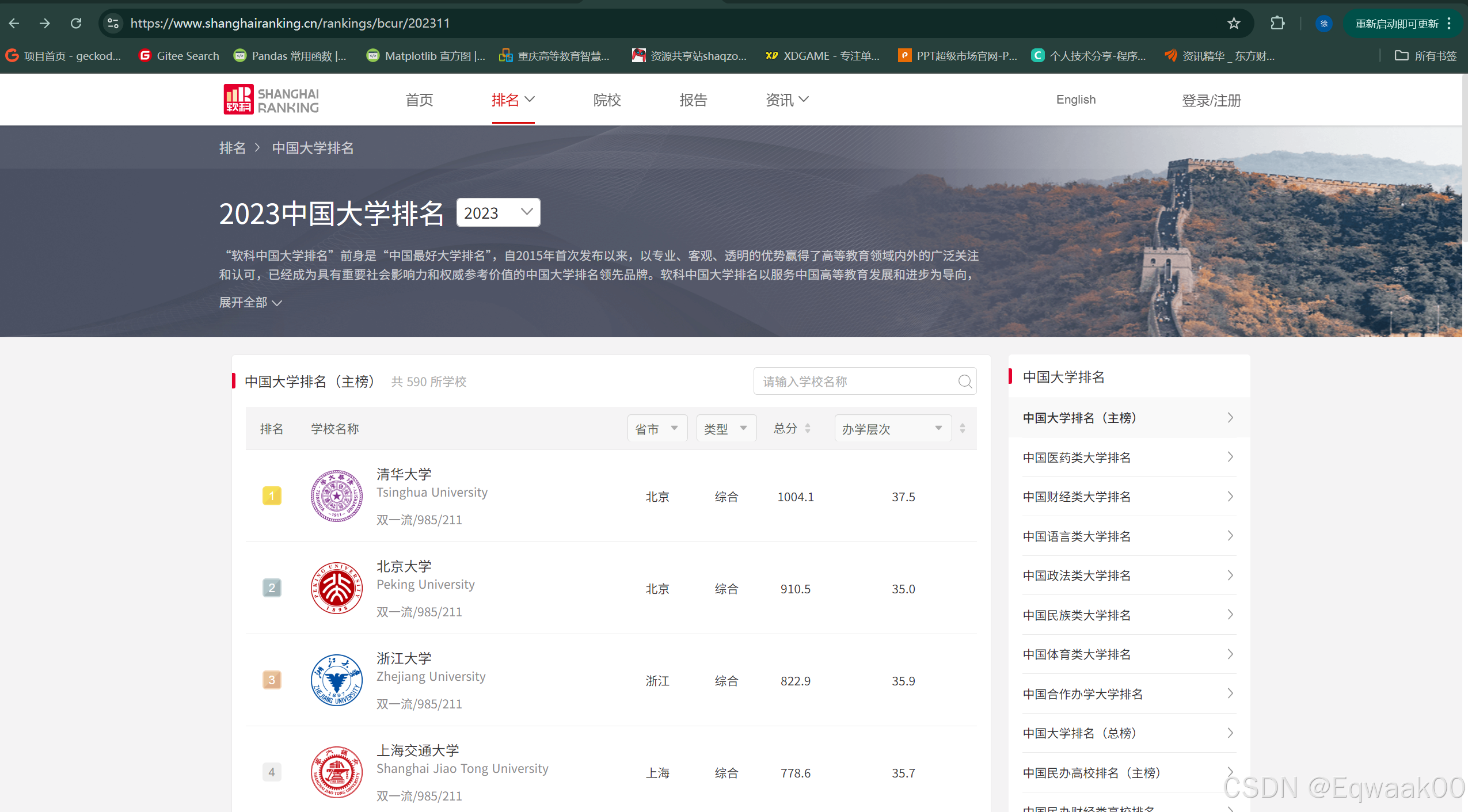
Task: Switch language to English
Action: 1075,100
